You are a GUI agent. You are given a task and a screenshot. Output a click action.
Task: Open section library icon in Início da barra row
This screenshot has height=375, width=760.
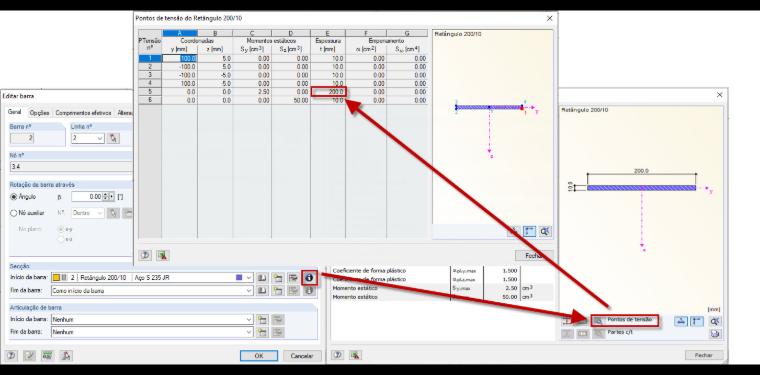(x=262, y=278)
